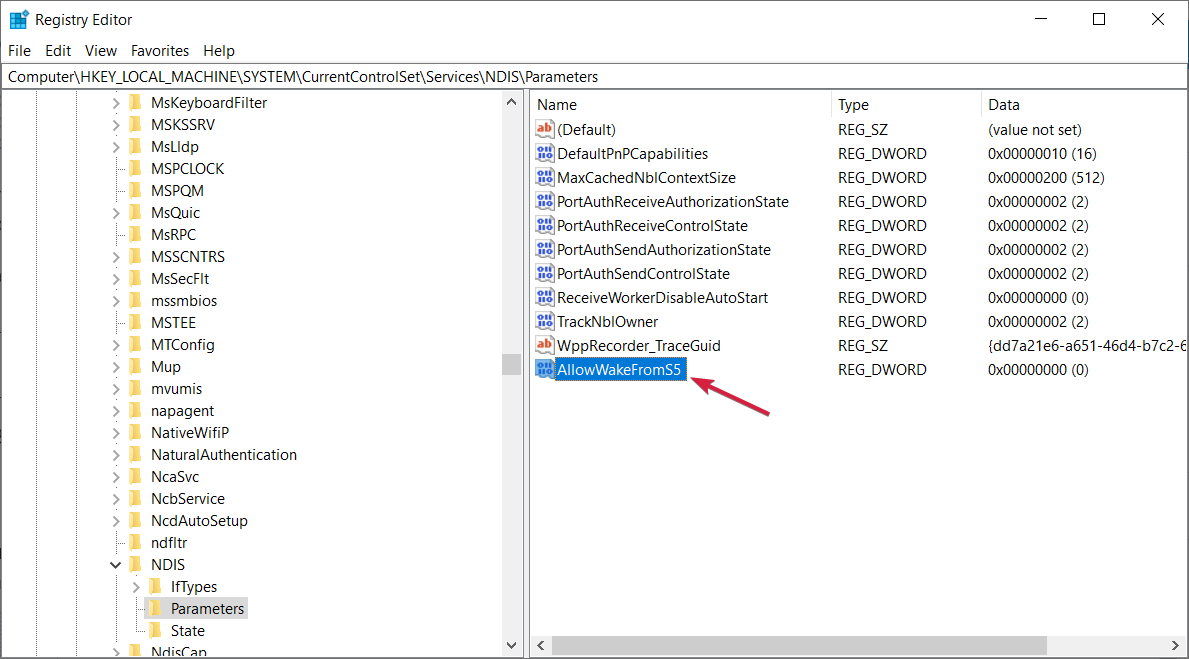Click the TrackNblOwner DWORD icon

[x=544, y=322]
